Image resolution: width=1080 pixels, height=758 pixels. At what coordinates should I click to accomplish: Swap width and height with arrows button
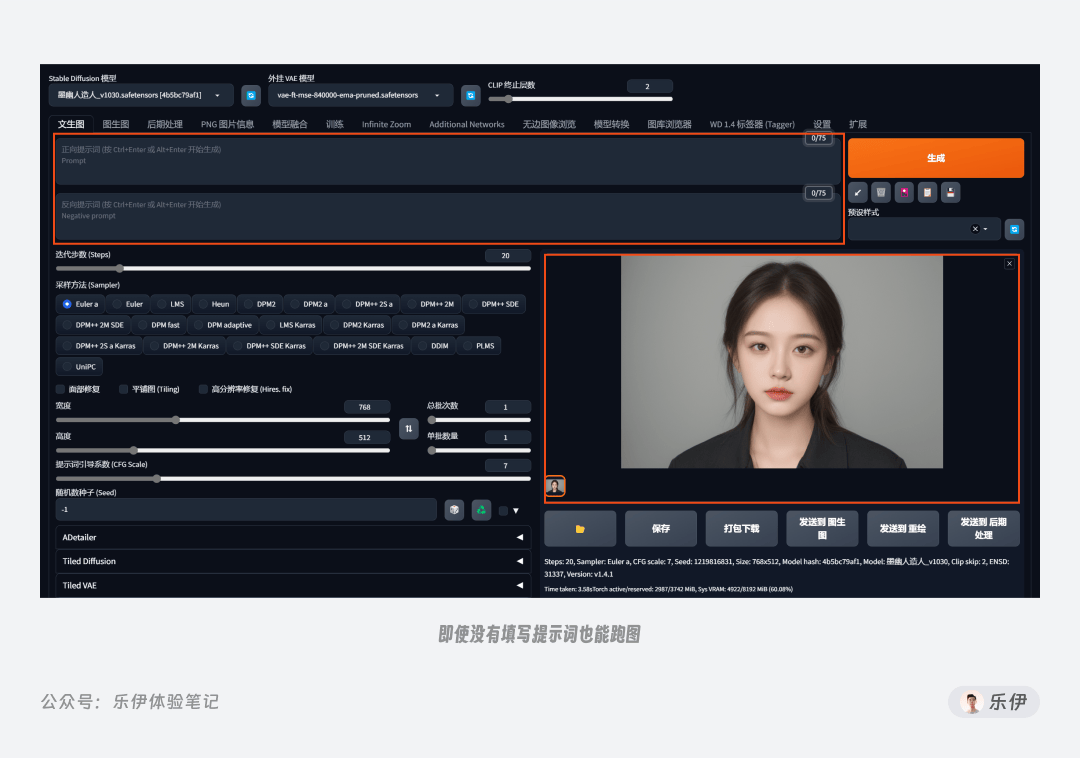pyautogui.click(x=408, y=428)
